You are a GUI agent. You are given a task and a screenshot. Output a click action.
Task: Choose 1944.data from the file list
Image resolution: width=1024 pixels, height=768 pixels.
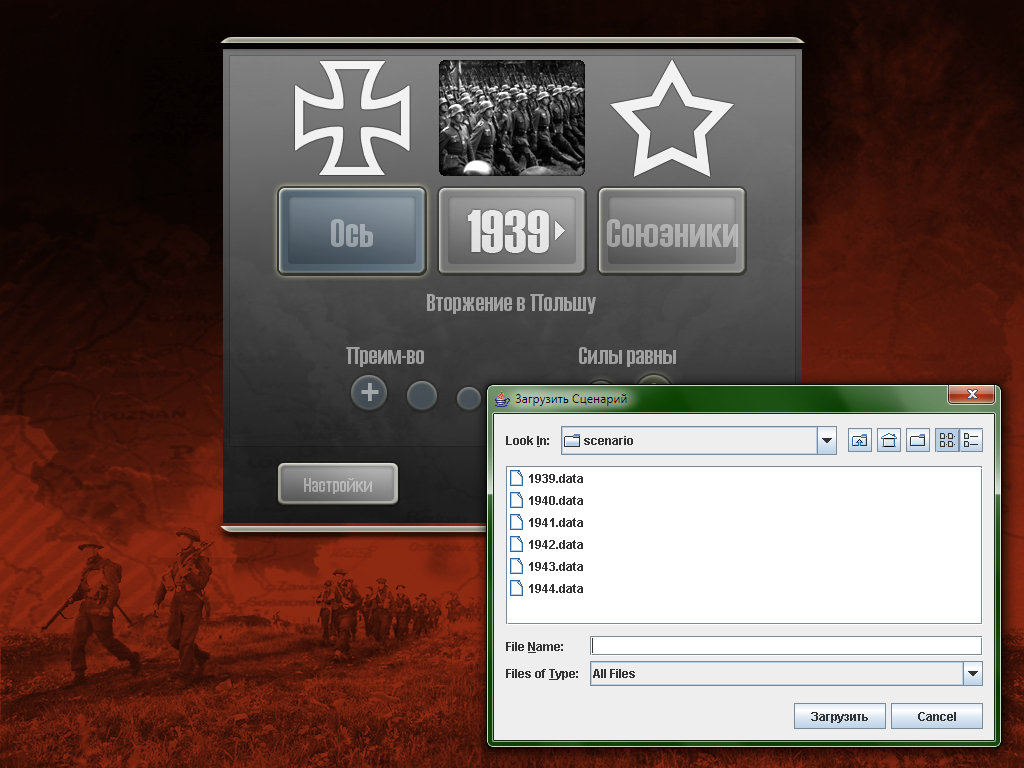point(555,589)
